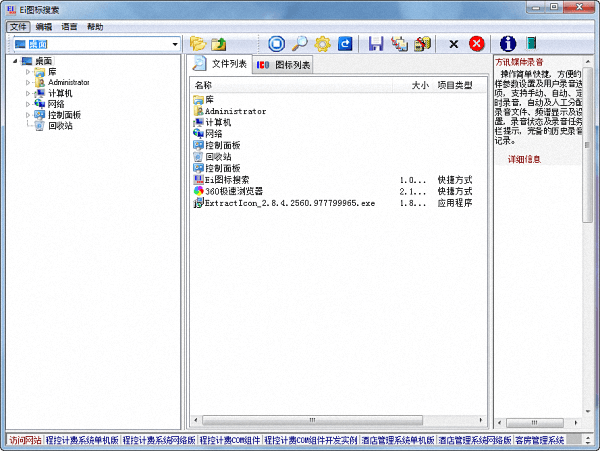Open the 桌面 path dropdown arrow
The image size is (600, 451).
175,44
